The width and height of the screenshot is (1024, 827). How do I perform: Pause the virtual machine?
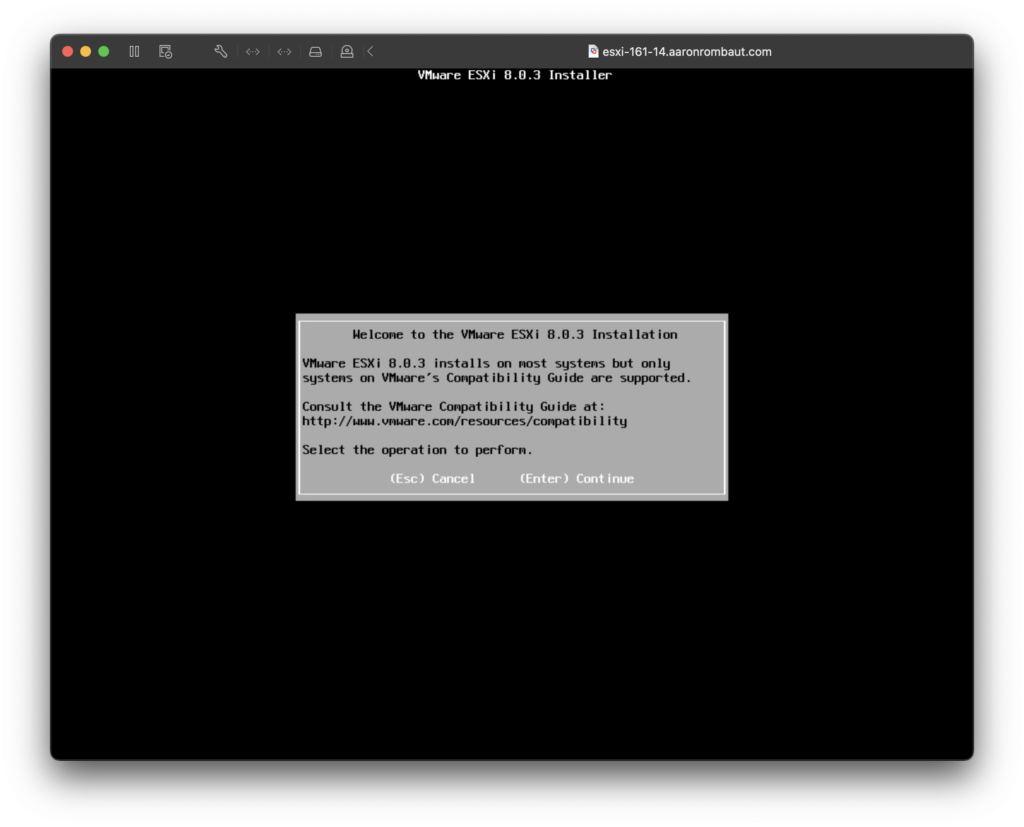pyautogui.click(x=134, y=52)
